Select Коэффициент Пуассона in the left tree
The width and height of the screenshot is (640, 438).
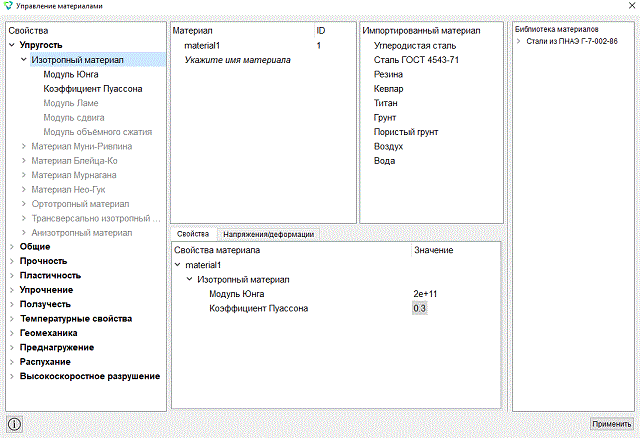93,89
